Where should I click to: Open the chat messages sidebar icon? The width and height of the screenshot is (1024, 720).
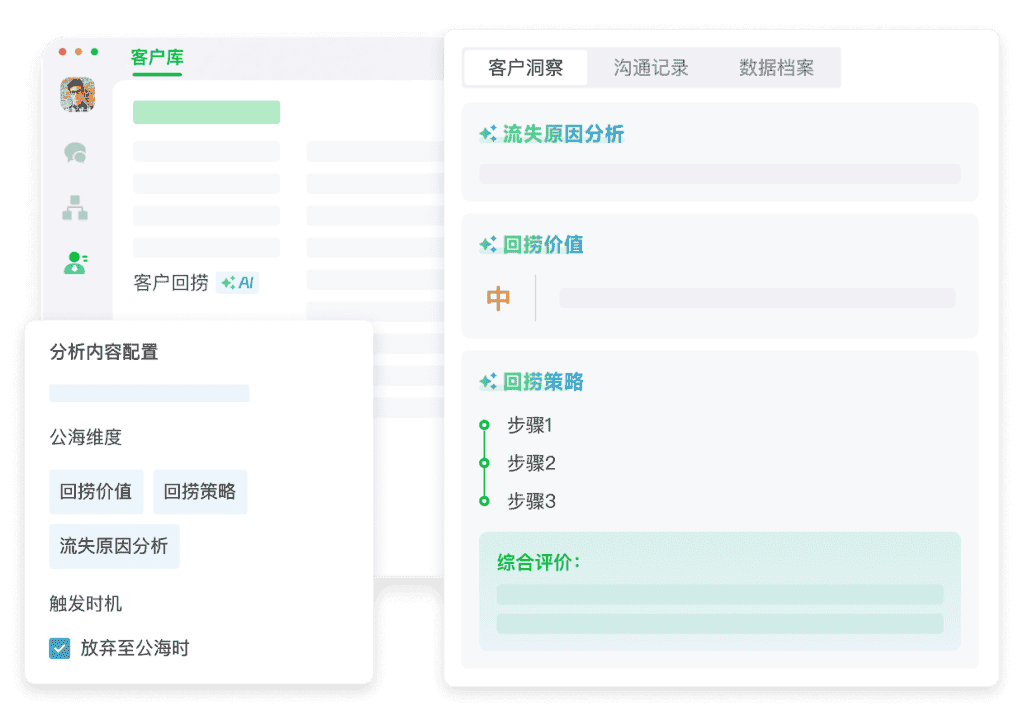coord(75,153)
